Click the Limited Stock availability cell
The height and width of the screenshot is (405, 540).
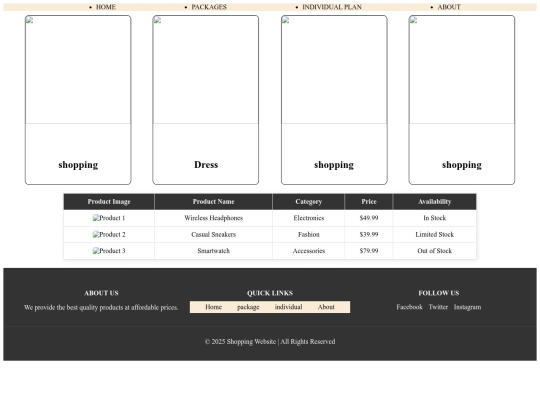(435, 235)
